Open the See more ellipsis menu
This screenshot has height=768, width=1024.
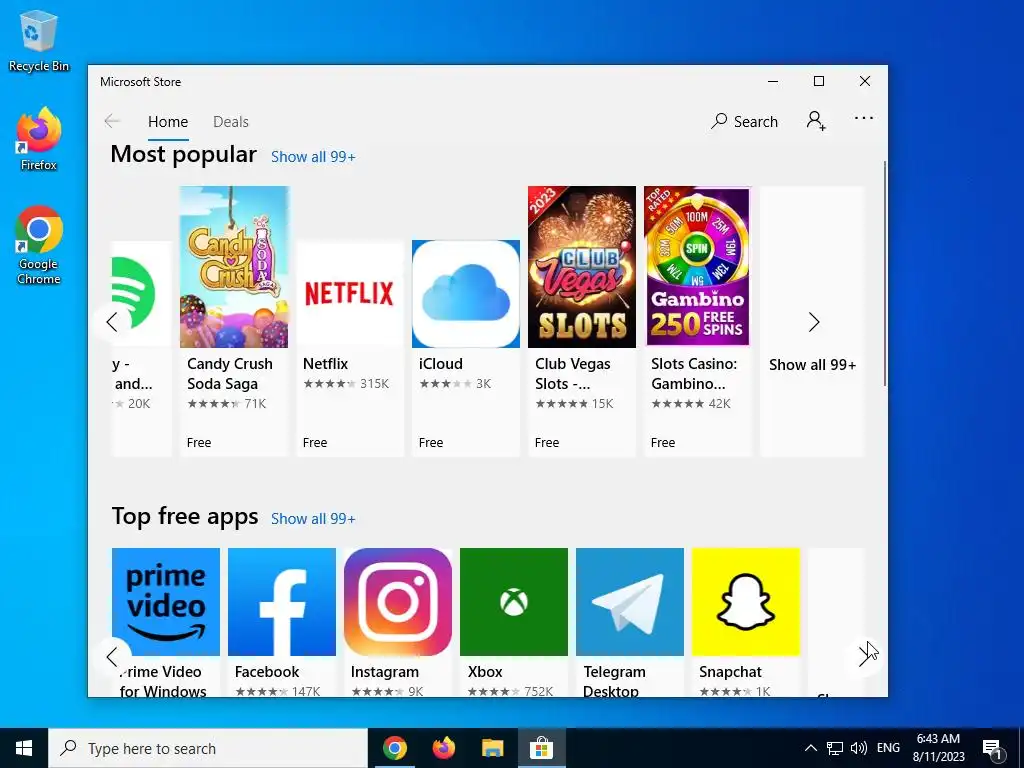[863, 118]
